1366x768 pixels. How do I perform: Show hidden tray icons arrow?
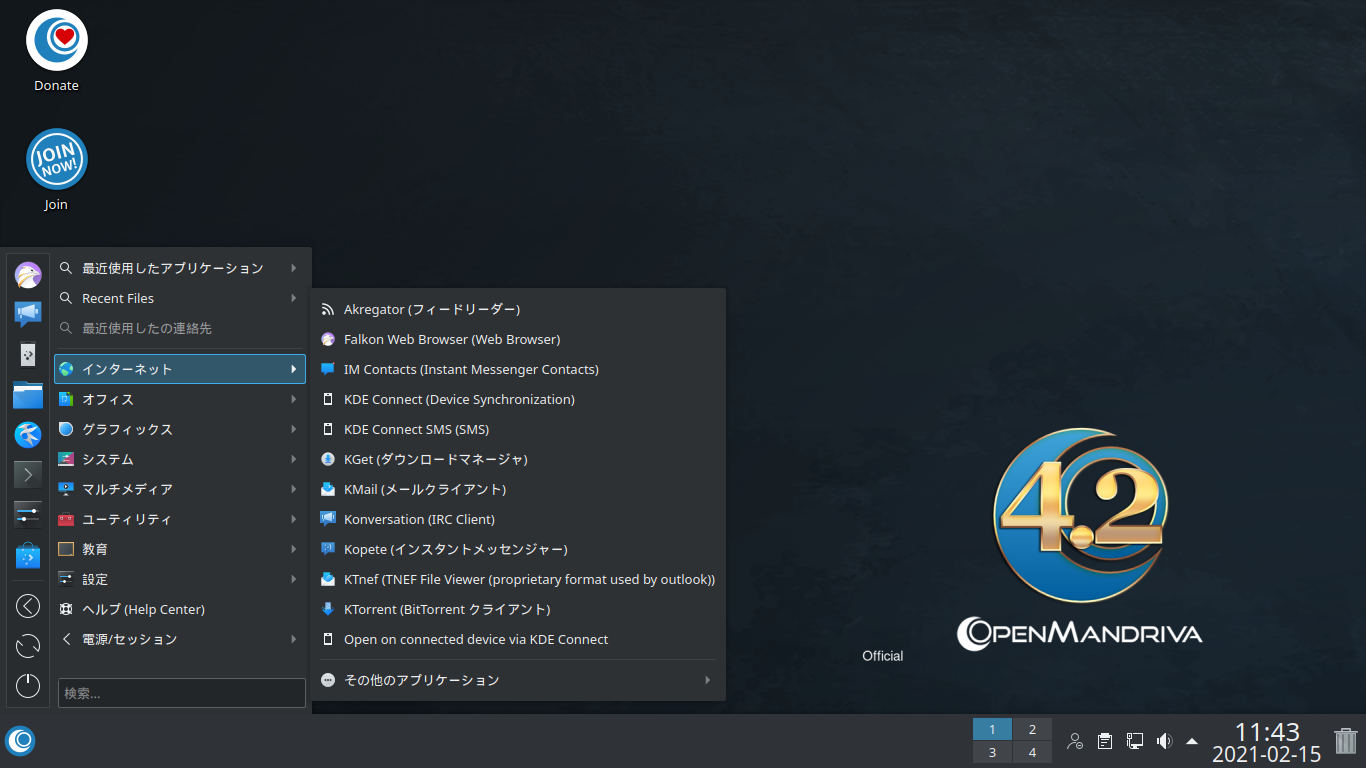point(1192,741)
